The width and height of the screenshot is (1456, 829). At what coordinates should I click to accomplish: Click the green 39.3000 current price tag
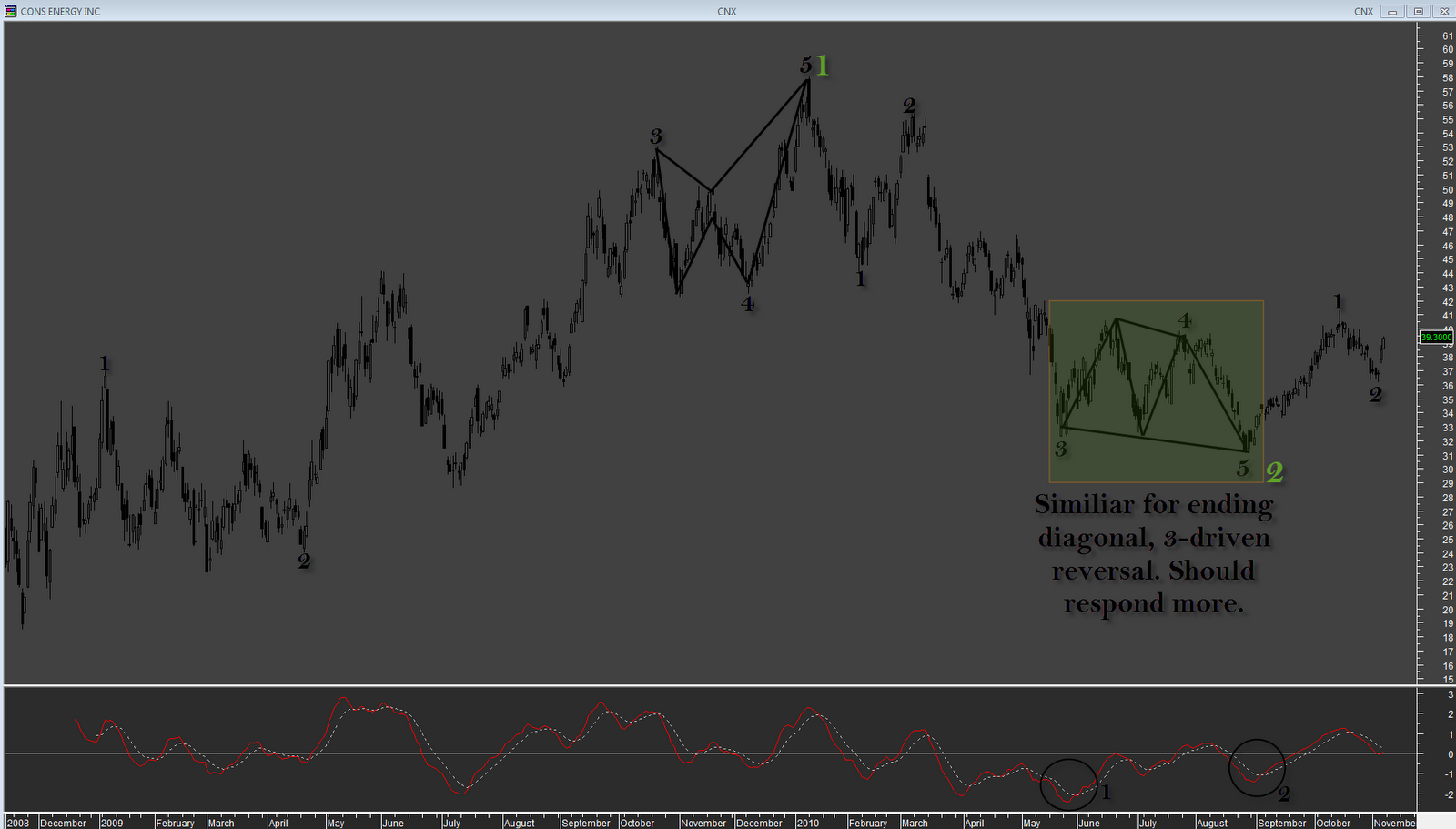click(1437, 338)
